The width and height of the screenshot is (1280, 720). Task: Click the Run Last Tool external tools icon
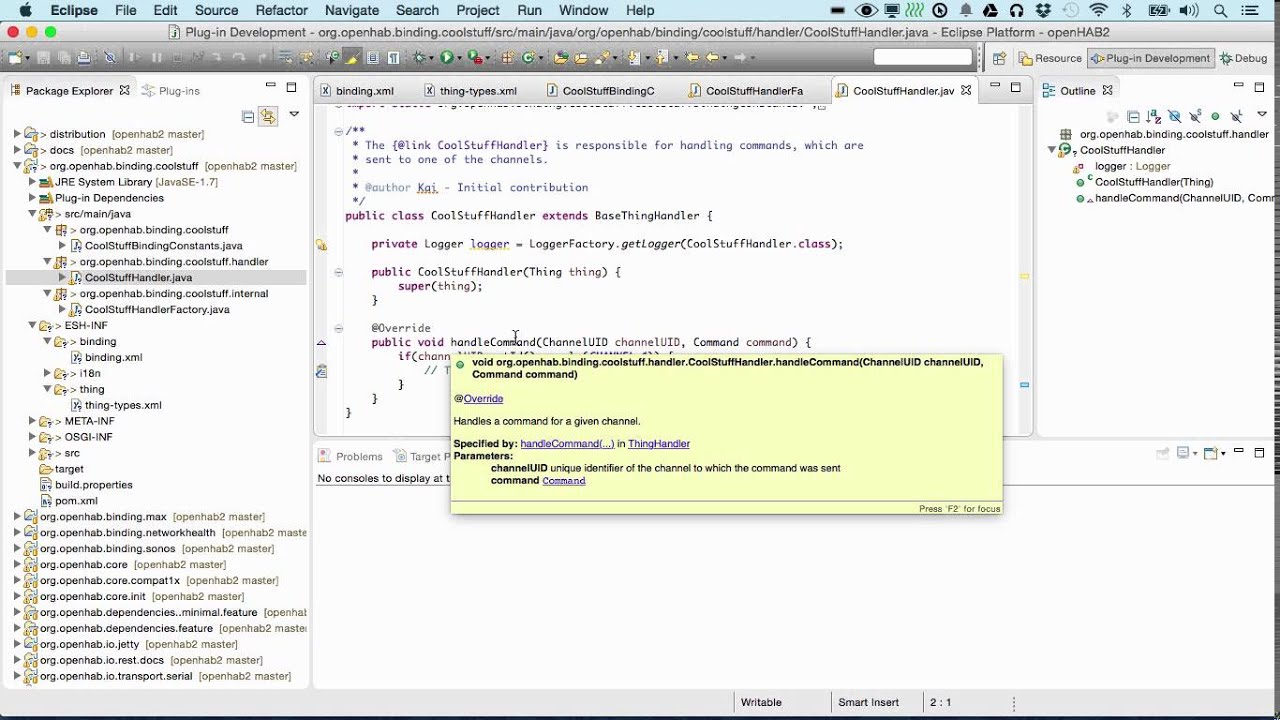coord(476,58)
